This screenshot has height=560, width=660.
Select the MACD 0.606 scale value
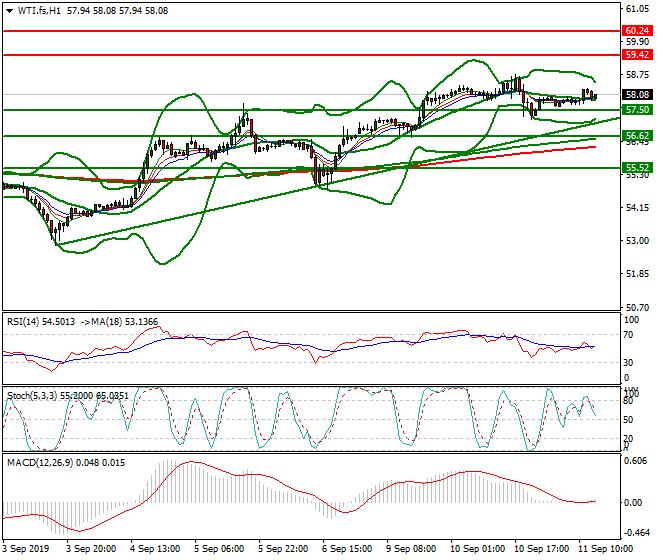[x=636, y=461]
